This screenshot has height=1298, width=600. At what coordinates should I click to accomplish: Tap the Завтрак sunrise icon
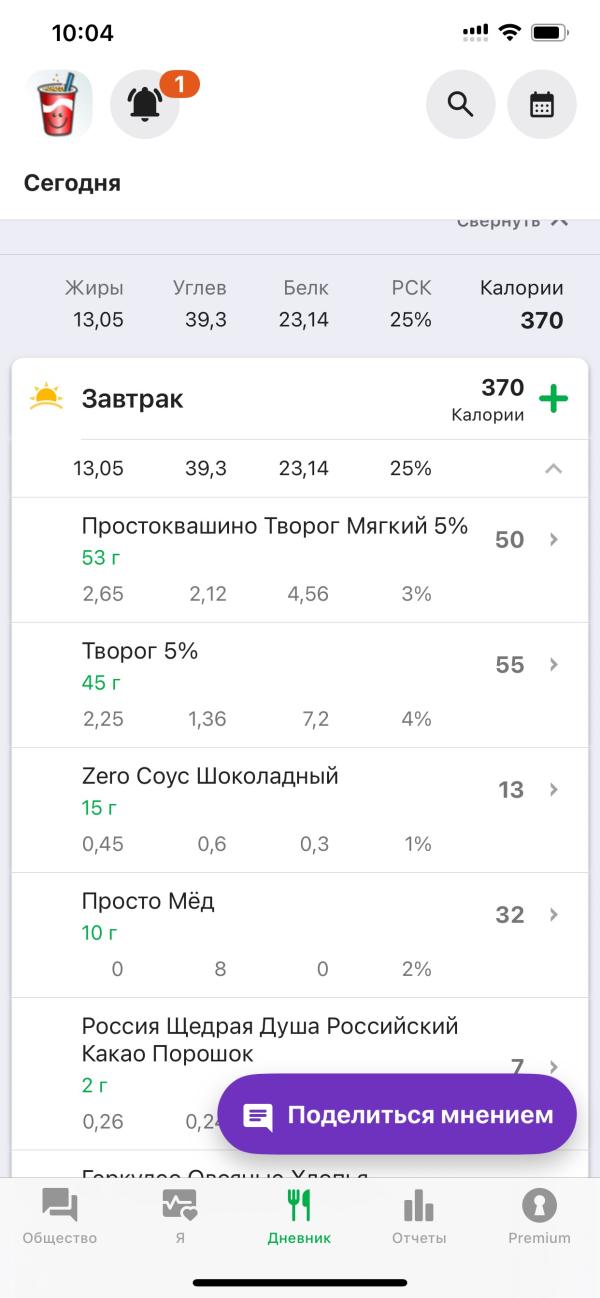[x=46, y=398]
